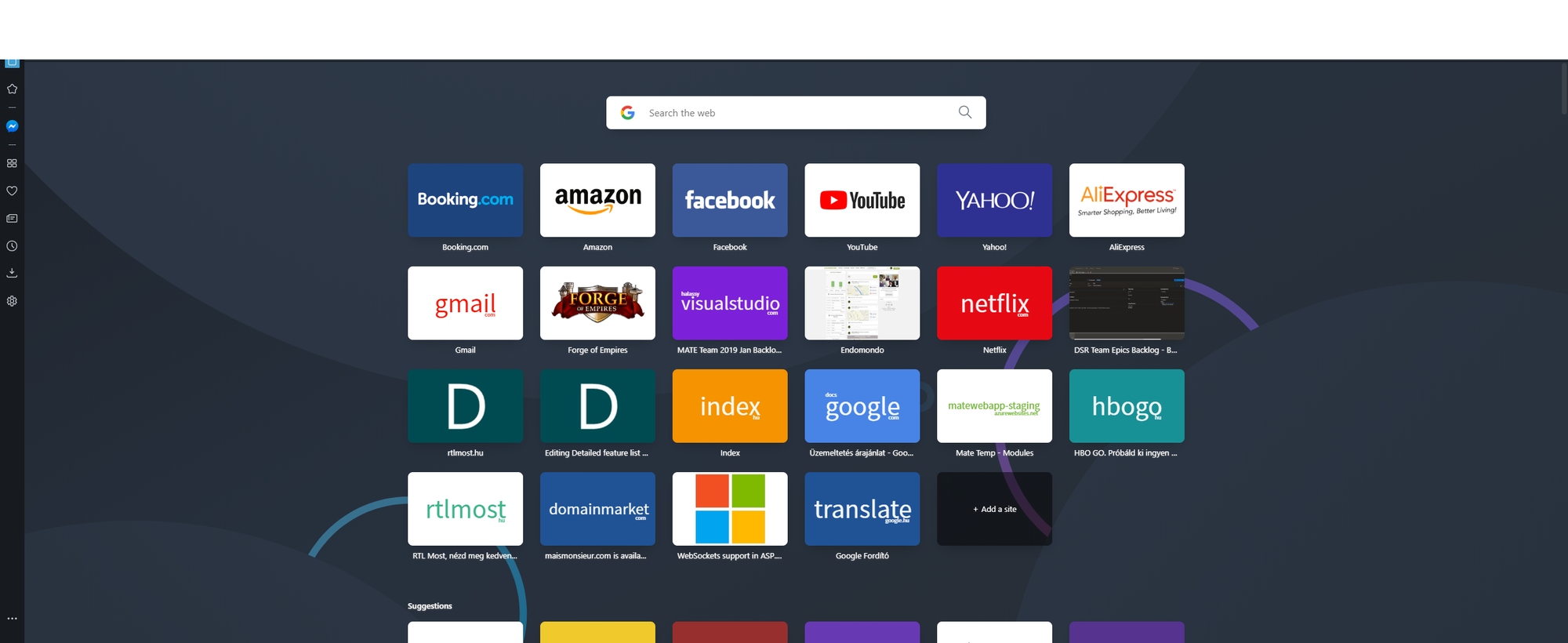This screenshot has width=1568, height=643.
Task: Open the WebSockets support in ASP tile
Action: tap(730, 509)
